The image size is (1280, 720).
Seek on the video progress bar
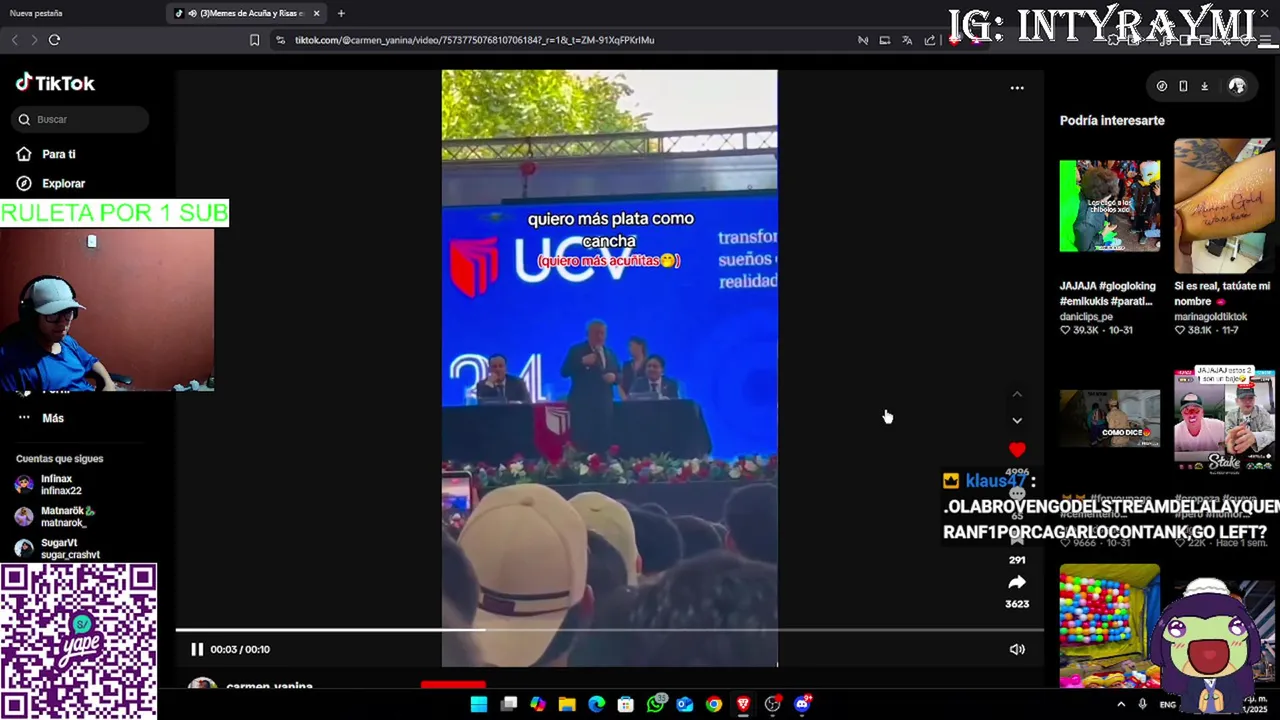(x=609, y=630)
